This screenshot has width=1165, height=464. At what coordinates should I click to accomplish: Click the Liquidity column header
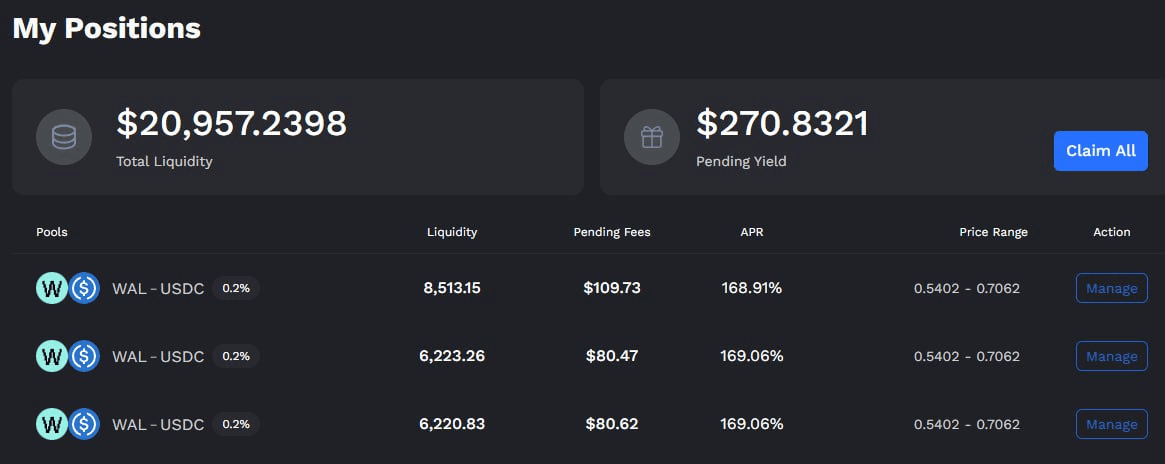point(452,232)
